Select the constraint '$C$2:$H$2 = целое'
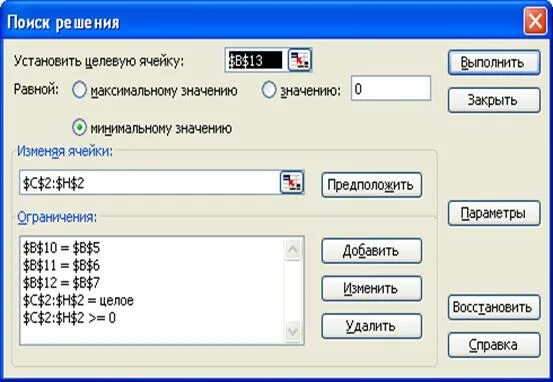The height and width of the screenshot is (382, 553). pyautogui.click(x=78, y=301)
